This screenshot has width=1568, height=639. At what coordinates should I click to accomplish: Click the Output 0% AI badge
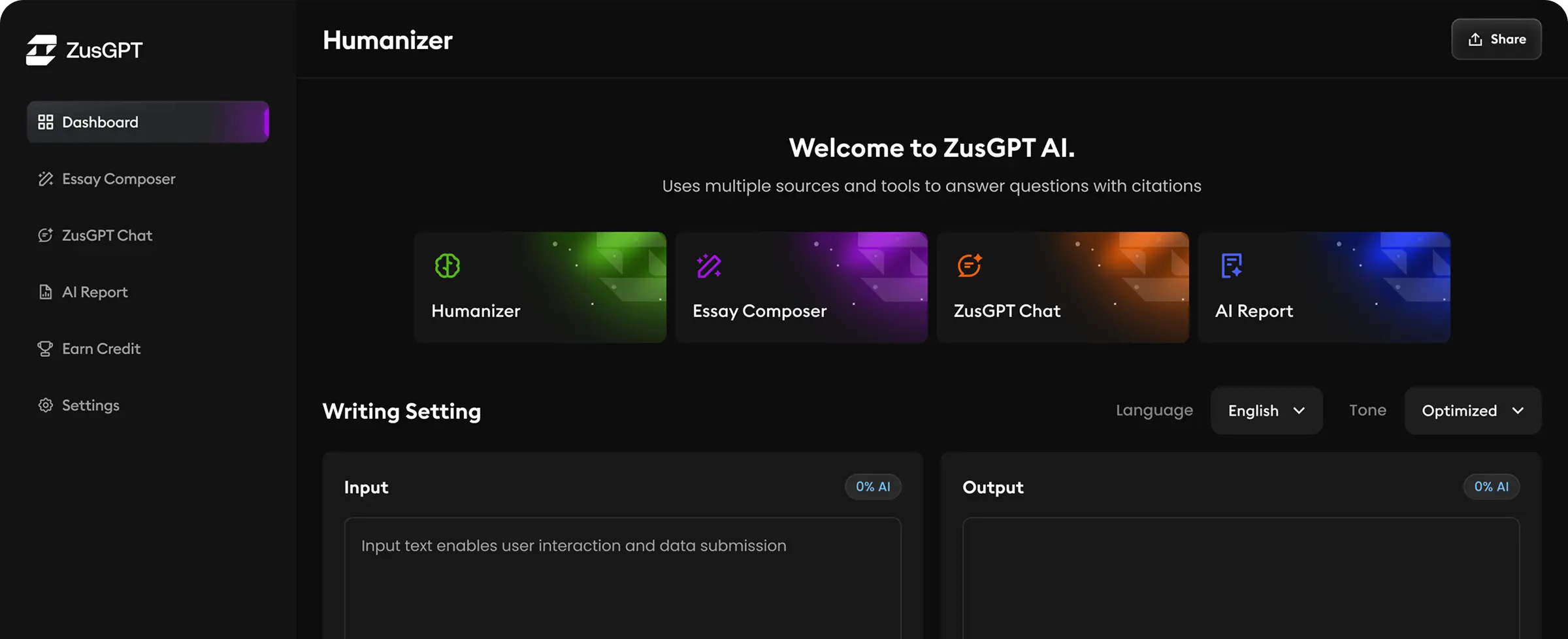tap(1491, 487)
